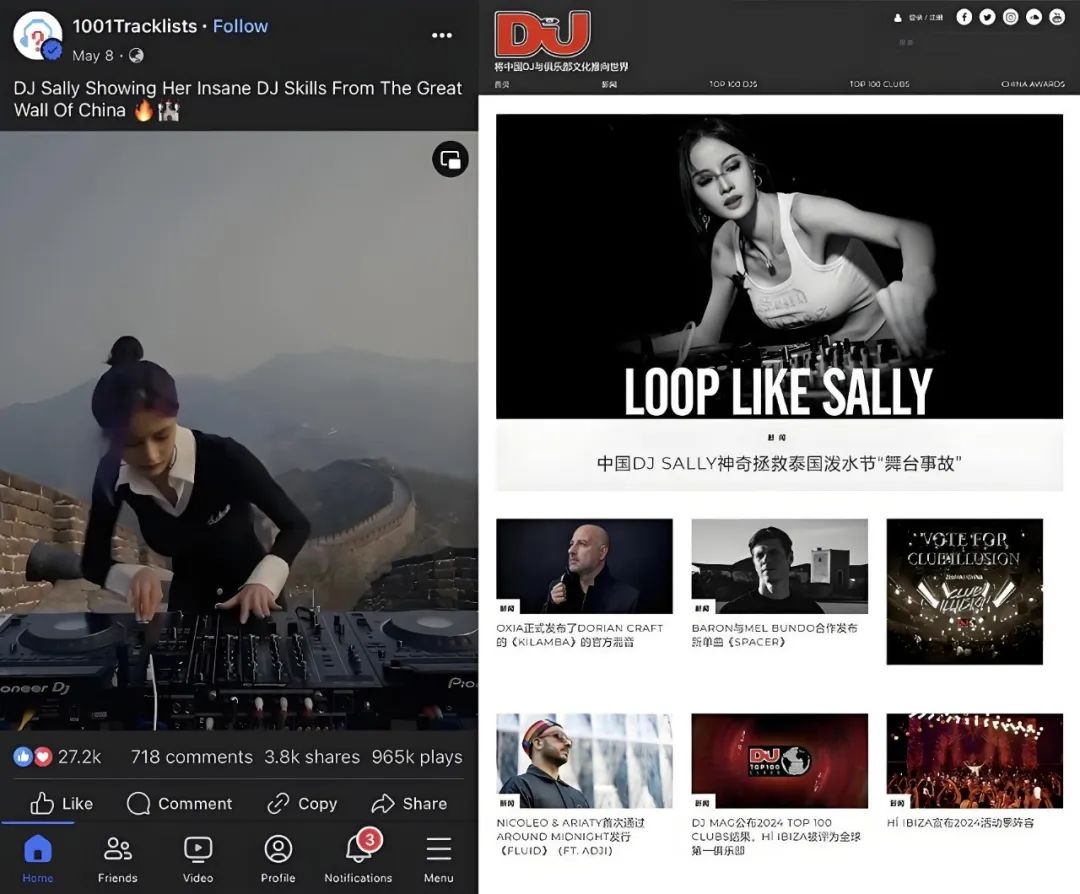Open the TOP 100 CLUBS menu
The height and width of the screenshot is (894, 1080).
point(880,84)
